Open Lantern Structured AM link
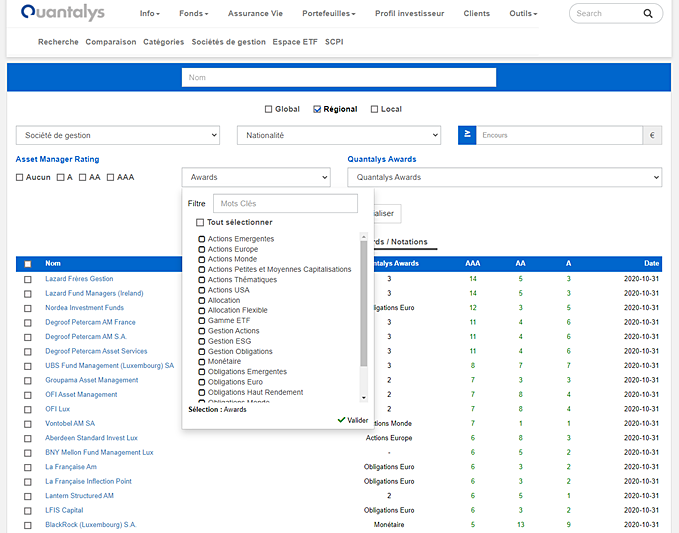This screenshot has width=679, height=533. pyautogui.click(x=79, y=496)
